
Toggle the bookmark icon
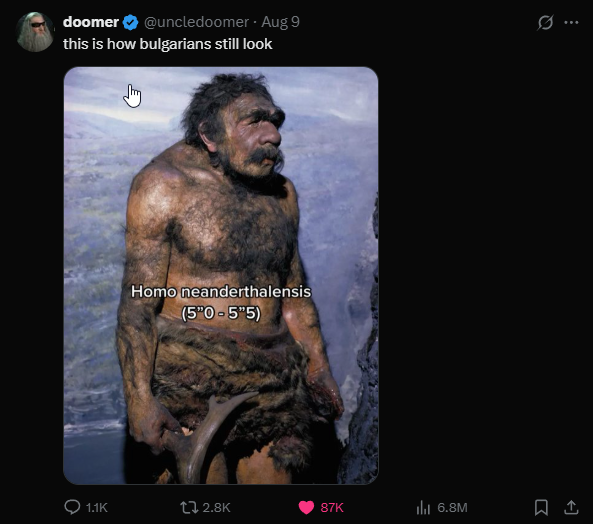541,507
